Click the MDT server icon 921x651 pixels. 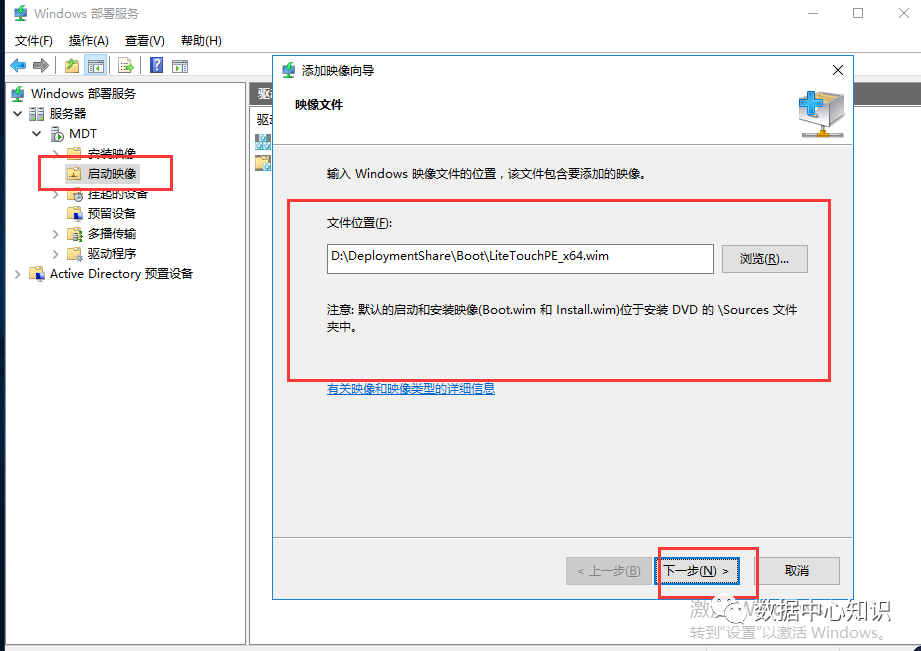pyautogui.click(x=57, y=134)
